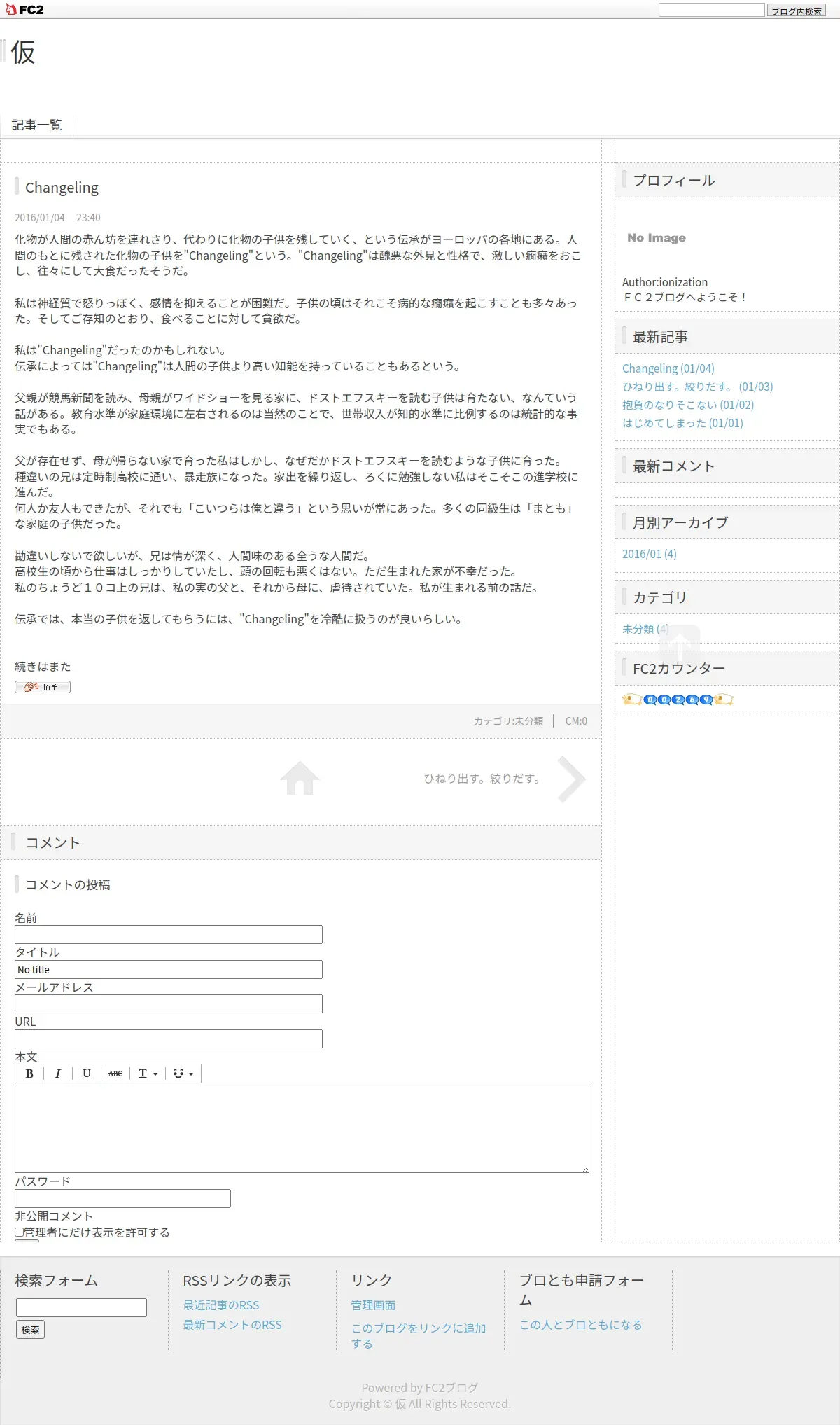This screenshot has height=1425, width=840.
Task: Check 管理者にだけ表示を許可する checkbox
Action: (x=20, y=1232)
